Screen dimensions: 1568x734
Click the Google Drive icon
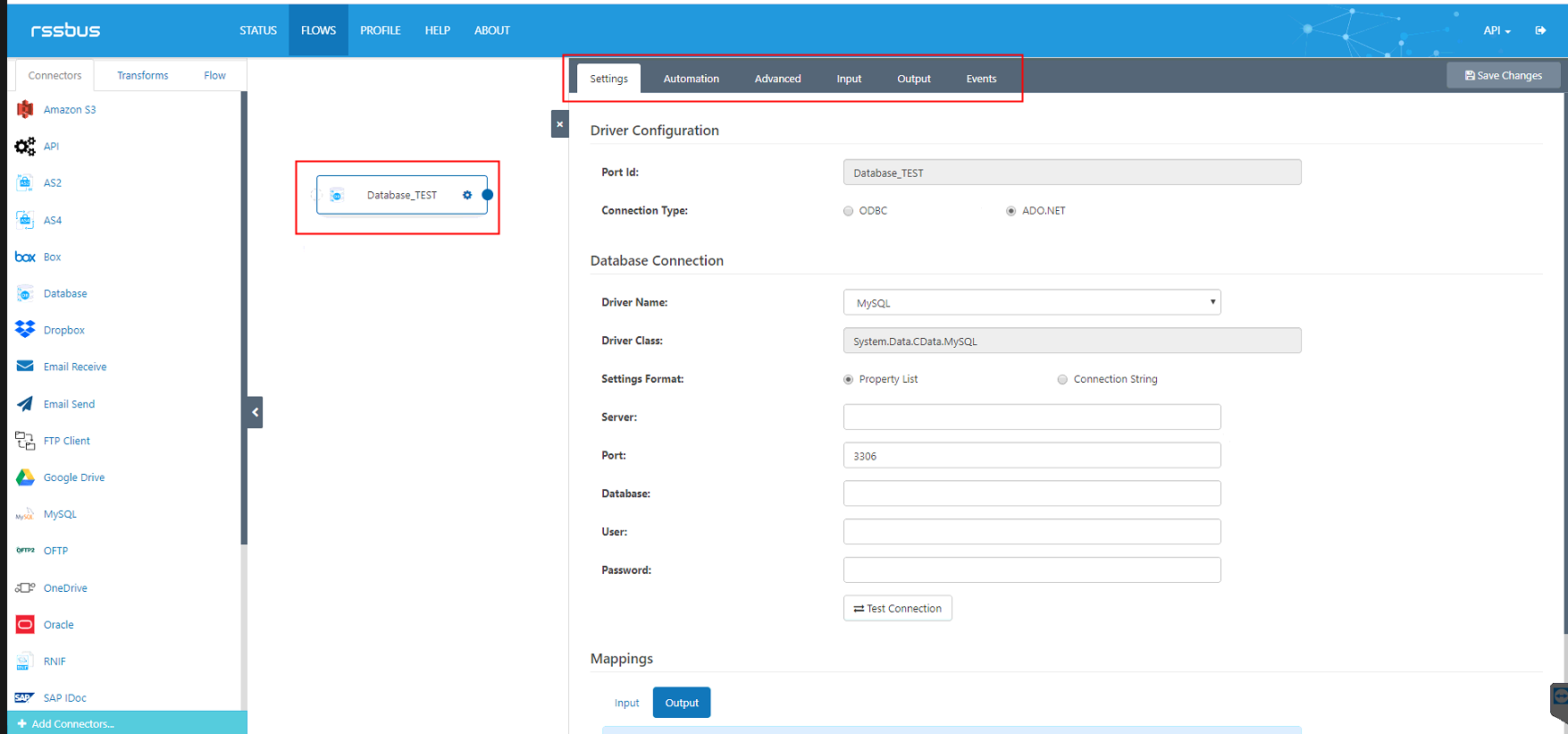pos(25,477)
